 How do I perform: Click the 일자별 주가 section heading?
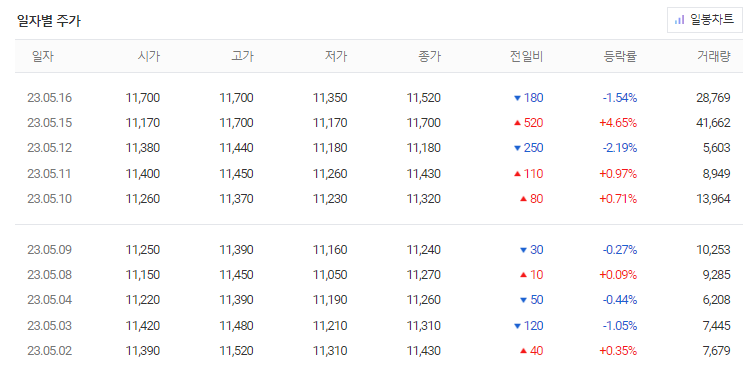48,21
